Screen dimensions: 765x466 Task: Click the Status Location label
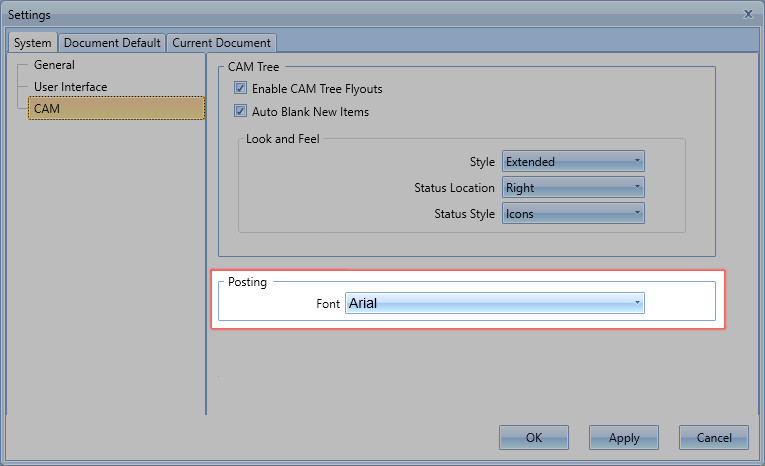coord(454,188)
